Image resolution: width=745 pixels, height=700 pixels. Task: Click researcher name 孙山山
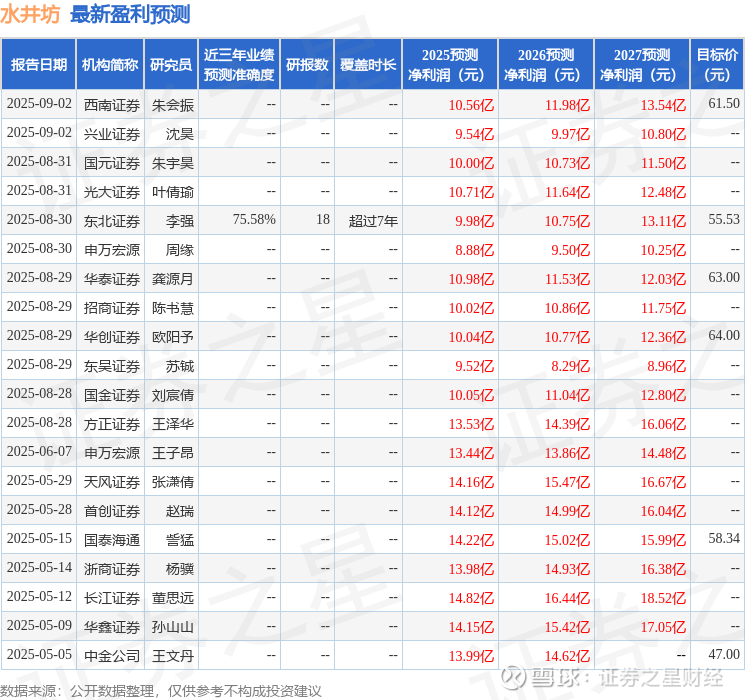pos(172,627)
